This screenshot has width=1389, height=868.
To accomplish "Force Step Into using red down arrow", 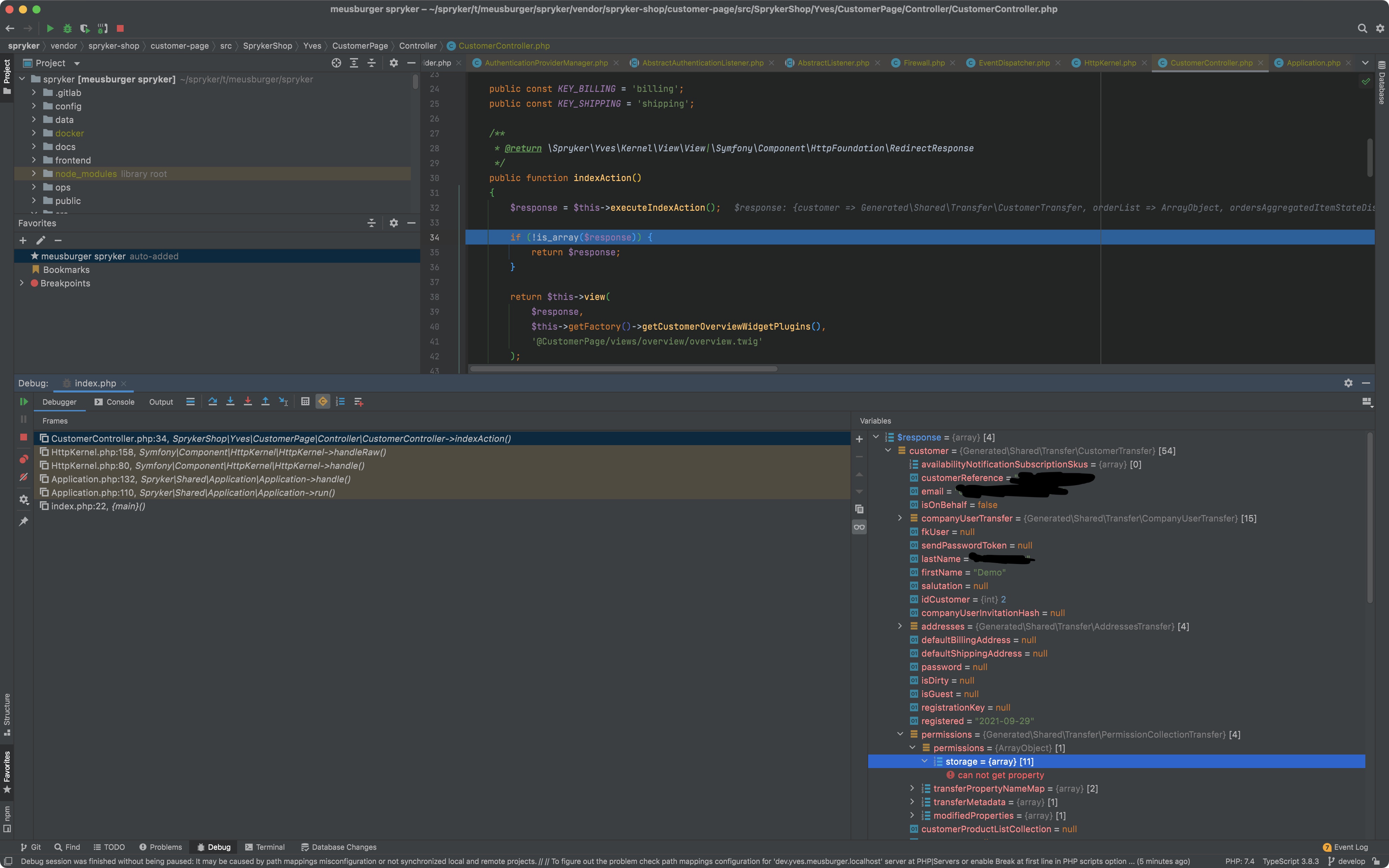I will point(248,402).
